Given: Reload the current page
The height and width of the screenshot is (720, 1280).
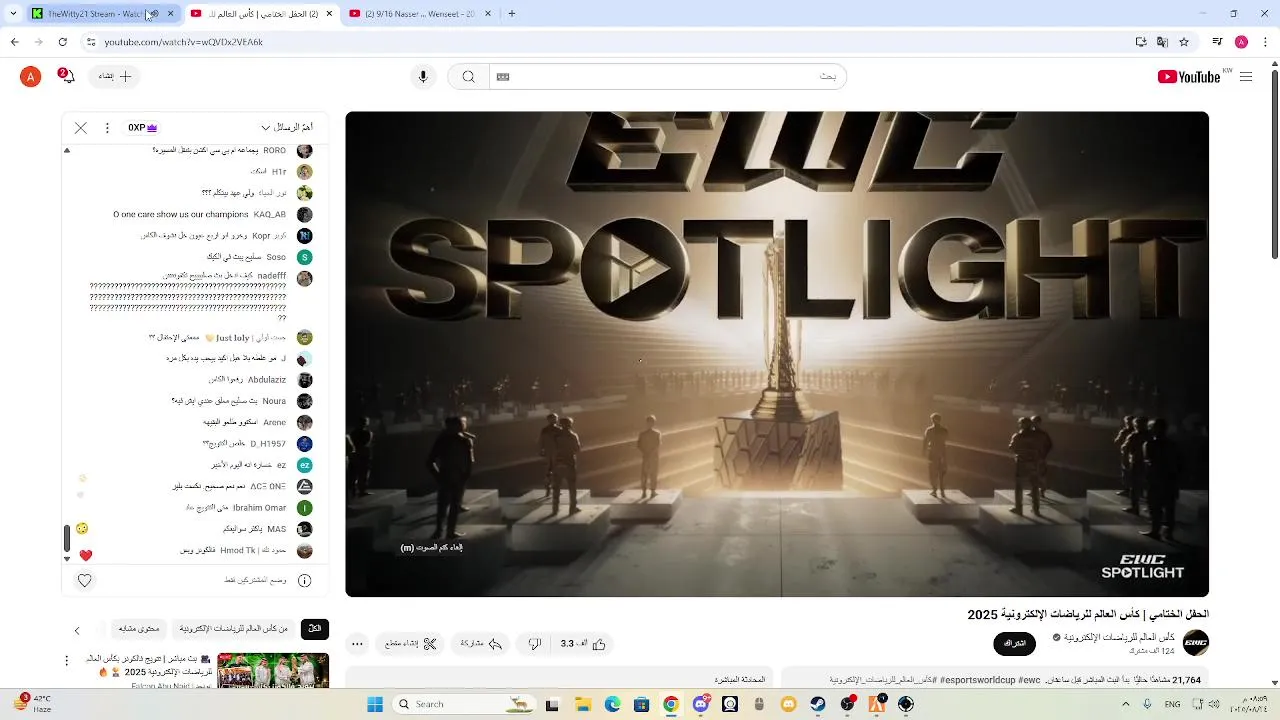Looking at the screenshot, I should (62, 42).
